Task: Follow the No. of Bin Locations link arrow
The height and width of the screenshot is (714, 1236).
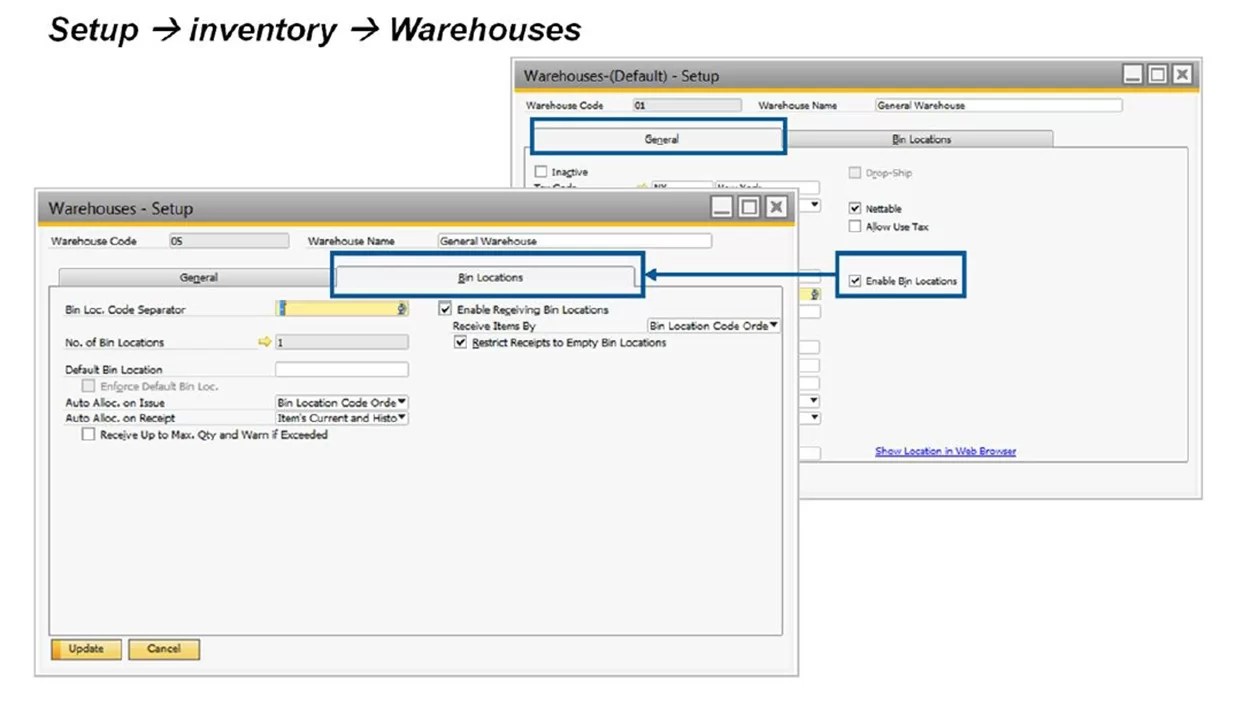Action: (x=265, y=342)
